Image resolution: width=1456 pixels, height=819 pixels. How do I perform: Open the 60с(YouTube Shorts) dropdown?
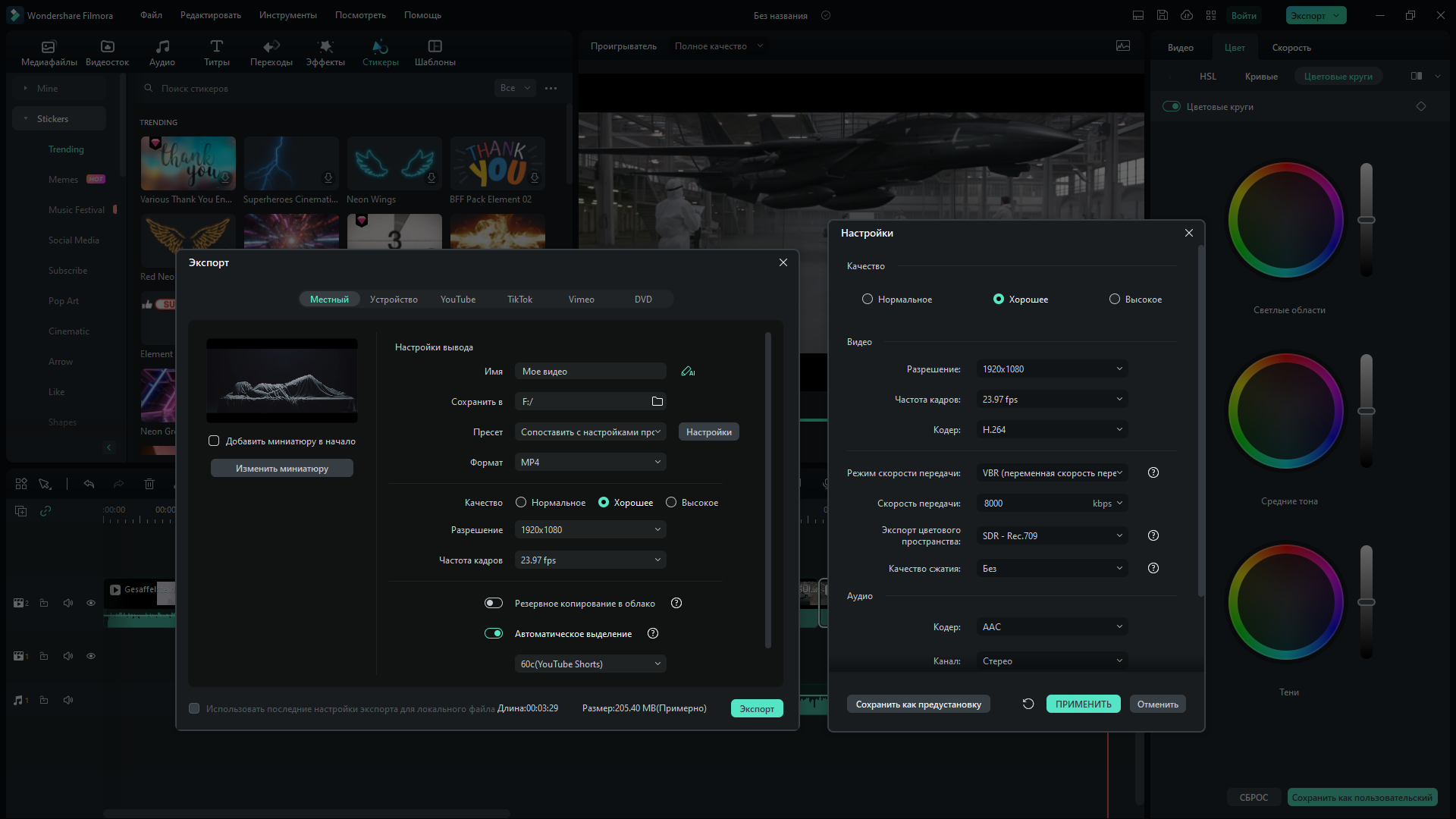coord(590,664)
